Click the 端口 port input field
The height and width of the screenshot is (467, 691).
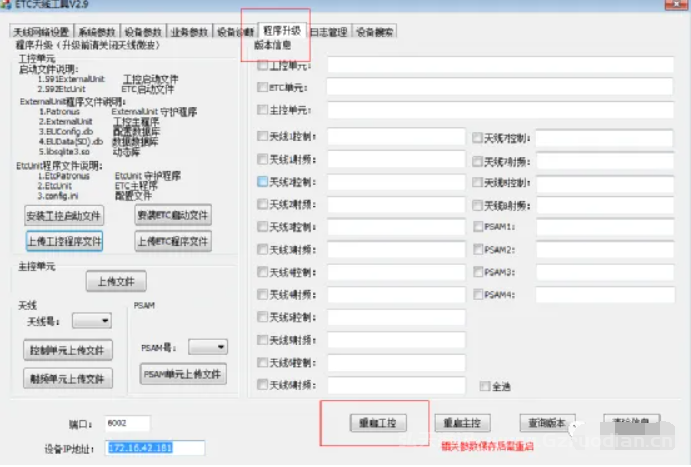coord(128,422)
